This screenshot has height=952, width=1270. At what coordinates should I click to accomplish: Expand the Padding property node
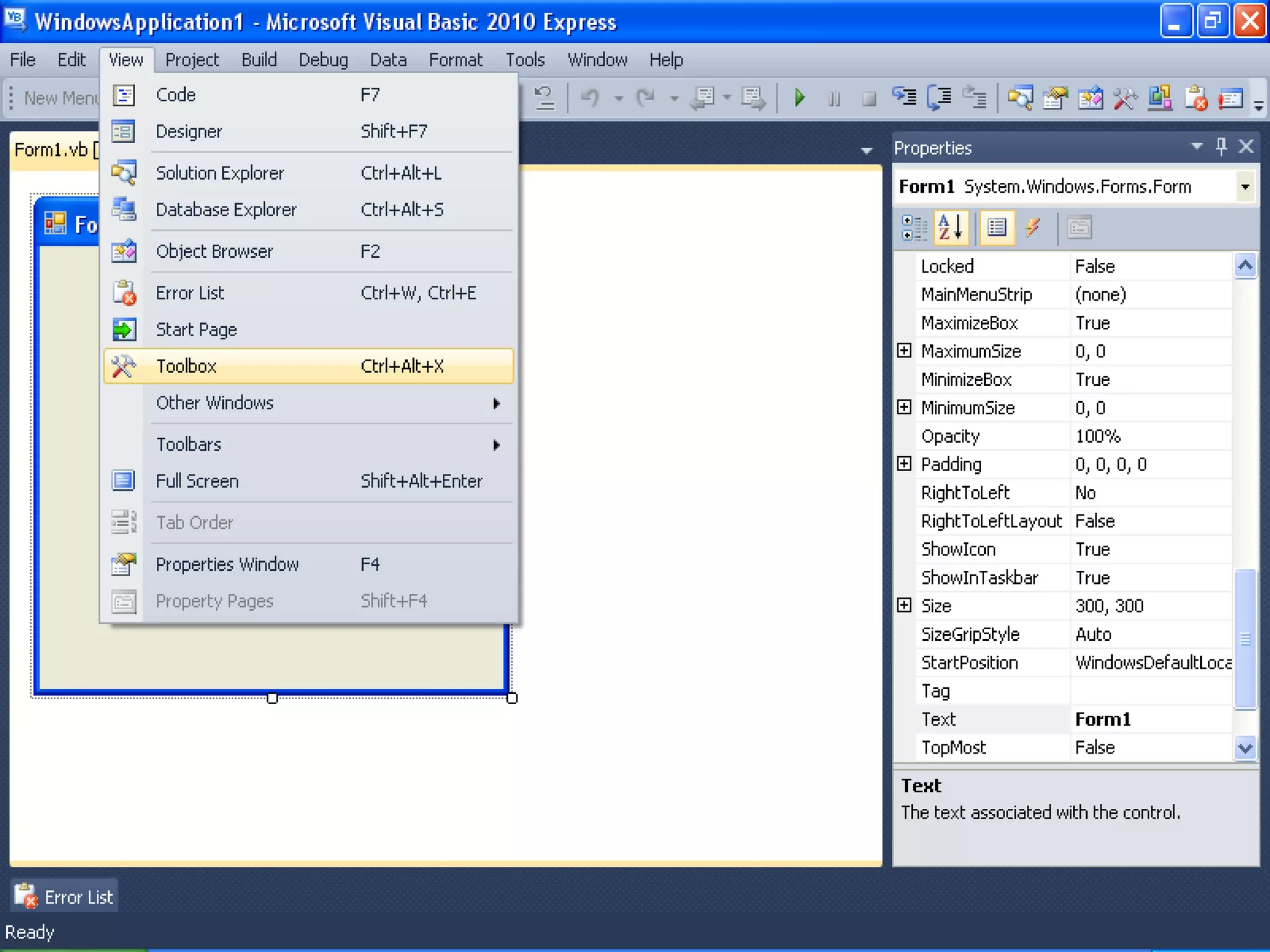(904, 464)
